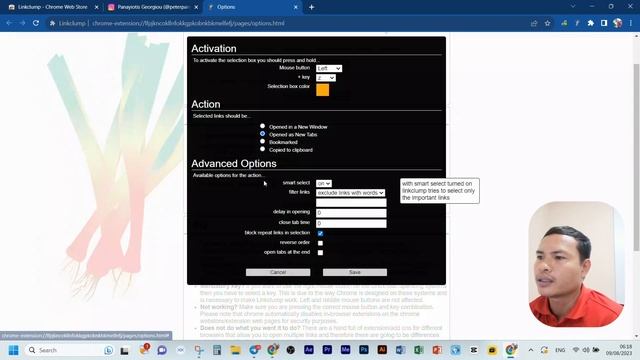Bookmark this page with star icon

pyautogui.click(x=547, y=23)
